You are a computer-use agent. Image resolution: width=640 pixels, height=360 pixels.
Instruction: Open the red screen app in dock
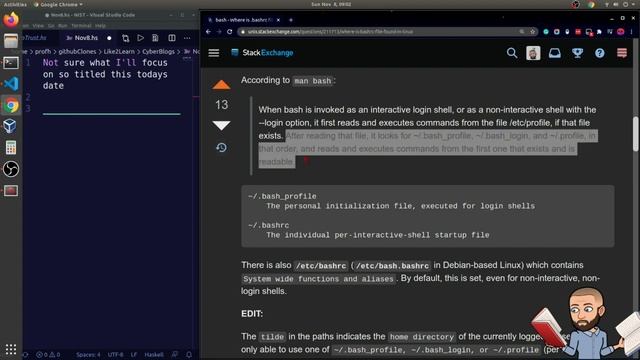[x=11, y=191]
